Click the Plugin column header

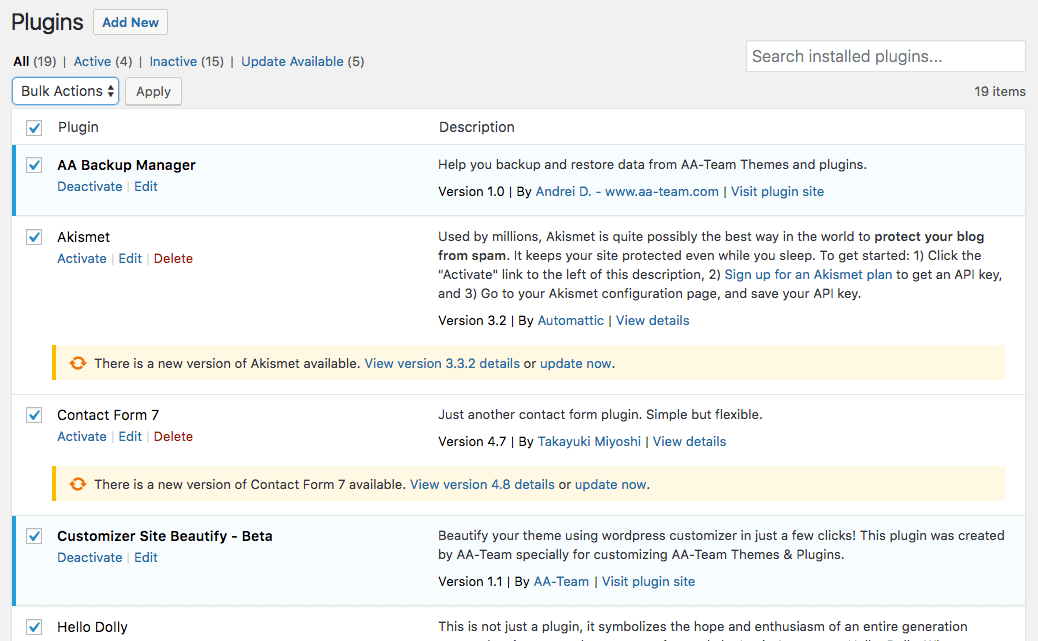point(78,127)
